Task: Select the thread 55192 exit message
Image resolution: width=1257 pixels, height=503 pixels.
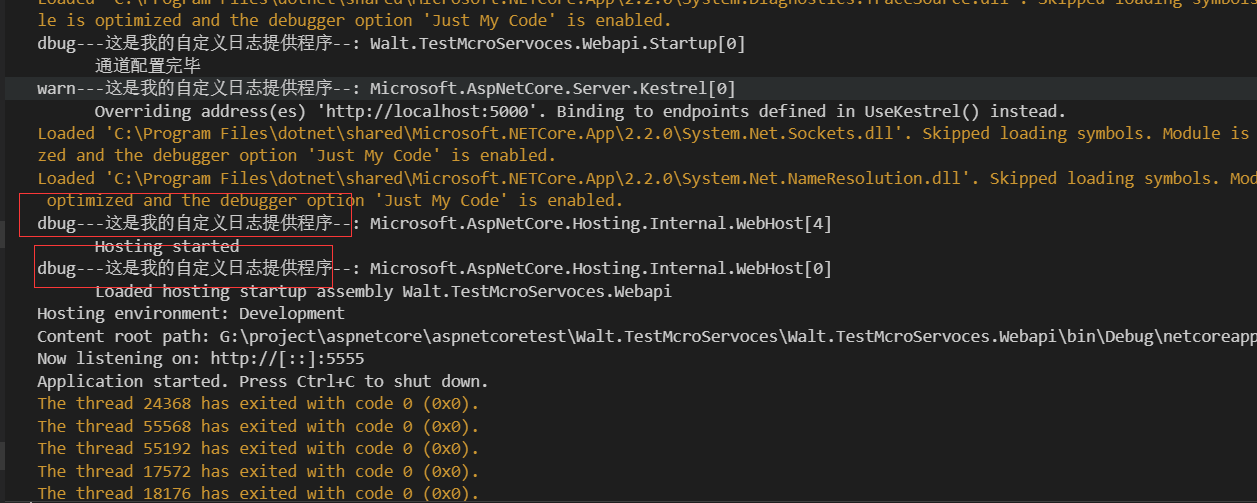Action: [x=257, y=448]
